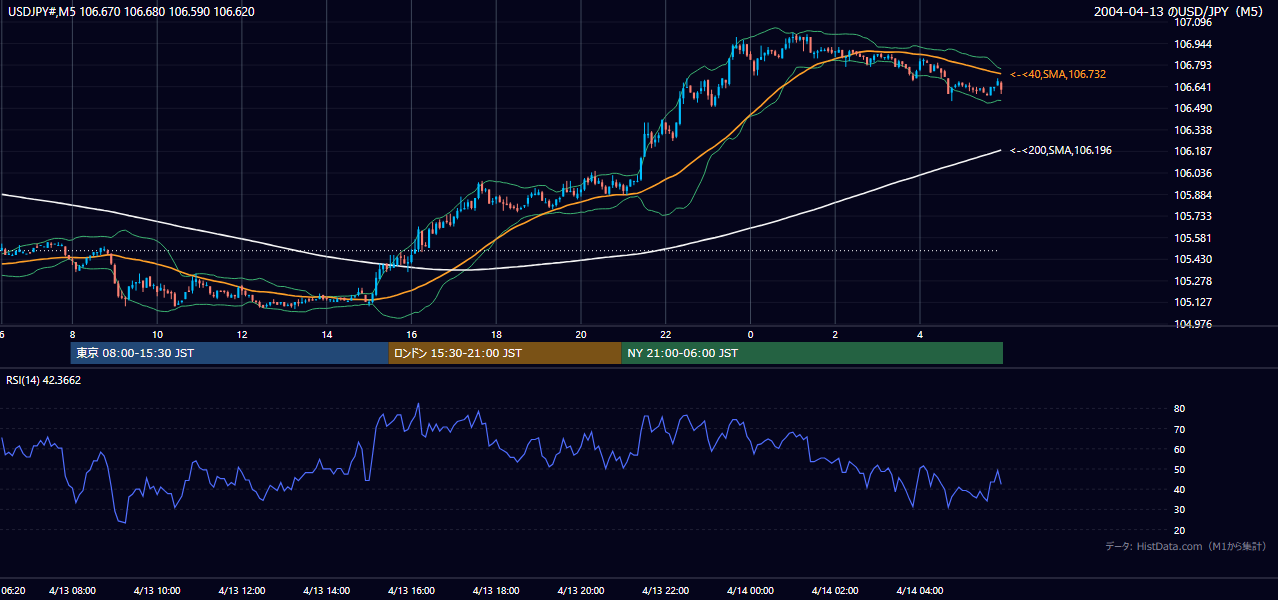This screenshot has height=600, width=1278.
Task: Click the '<-<200,SMA,106.196' white label
Action: tap(1060, 150)
